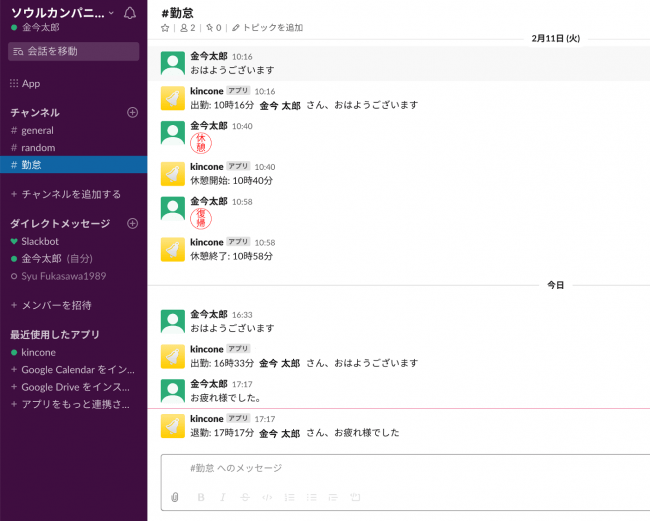The height and width of the screenshot is (521, 650).
Task: Click the attach file paperclip icon
Action: [x=174, y=497]
